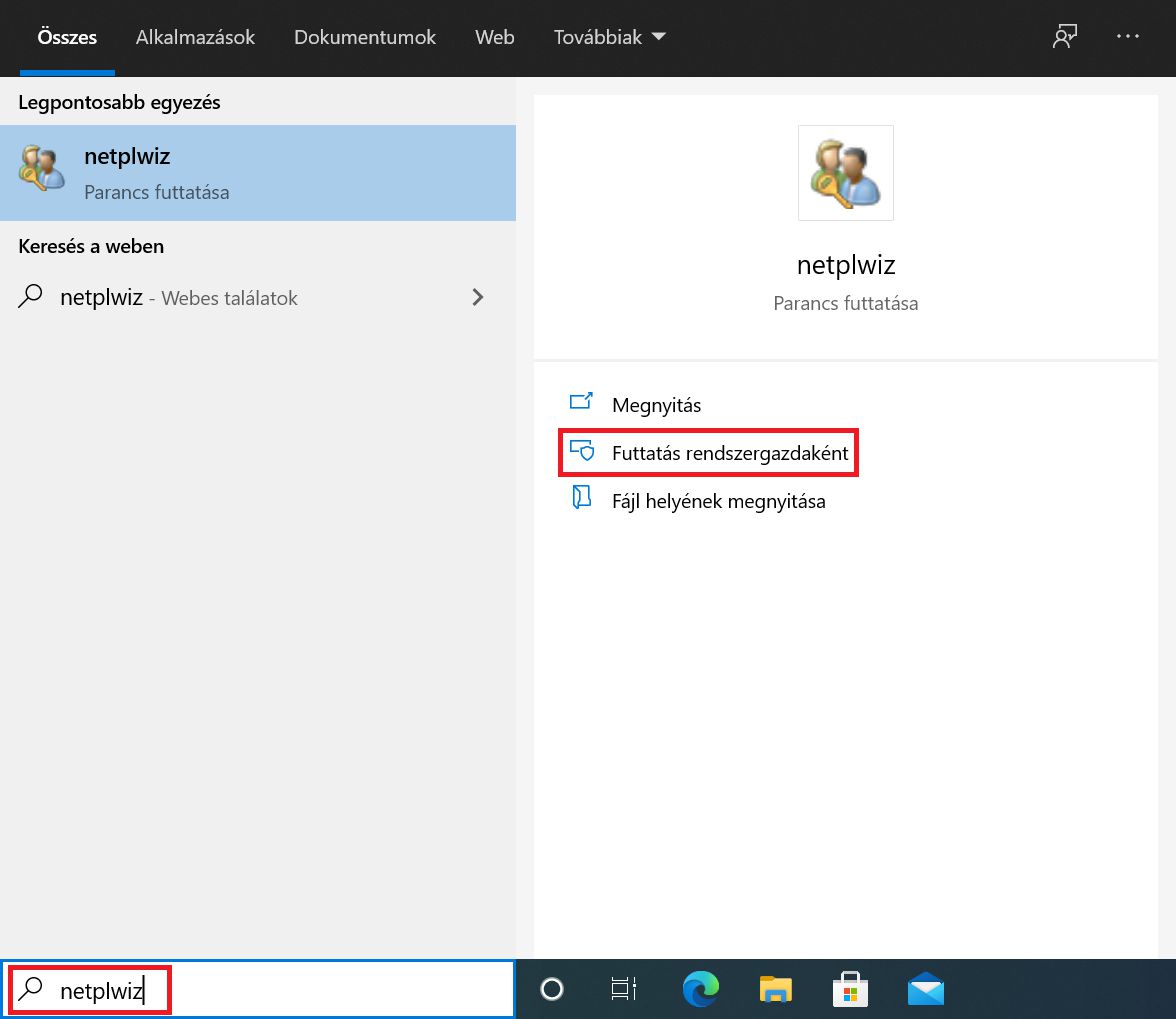
Task: Open the Mail app from the taskbar
Action: (x=926, y=989)
